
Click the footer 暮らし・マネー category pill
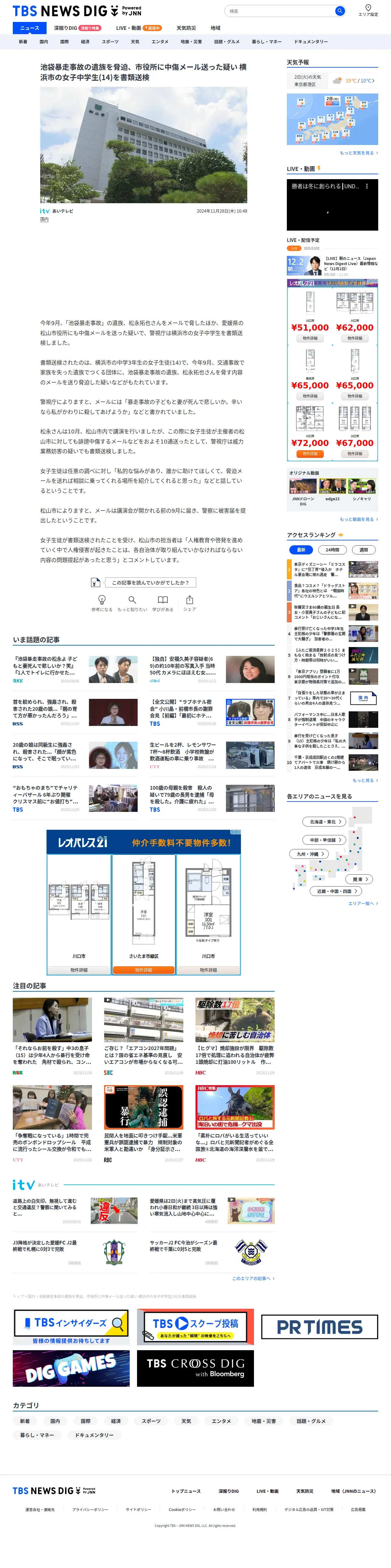click(37, 1435)
